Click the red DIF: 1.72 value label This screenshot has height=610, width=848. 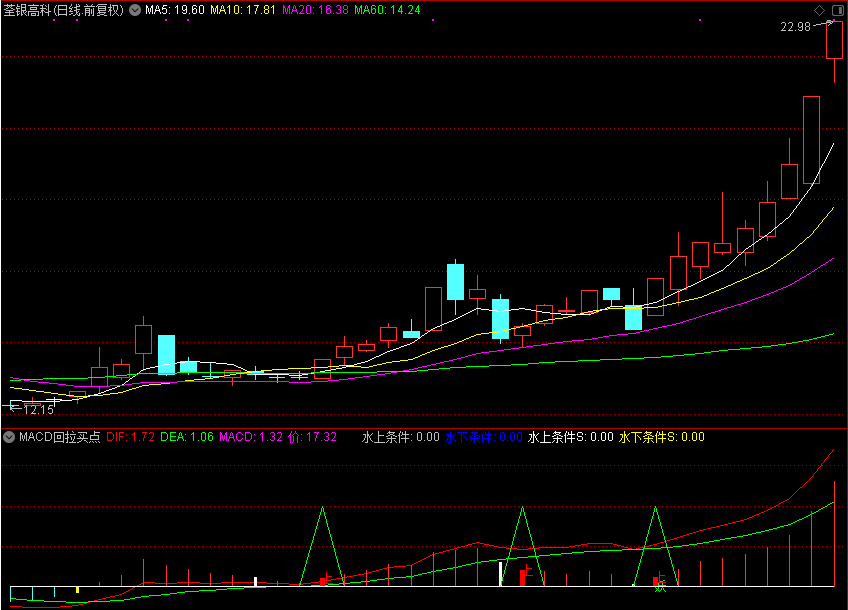(131, 437)
